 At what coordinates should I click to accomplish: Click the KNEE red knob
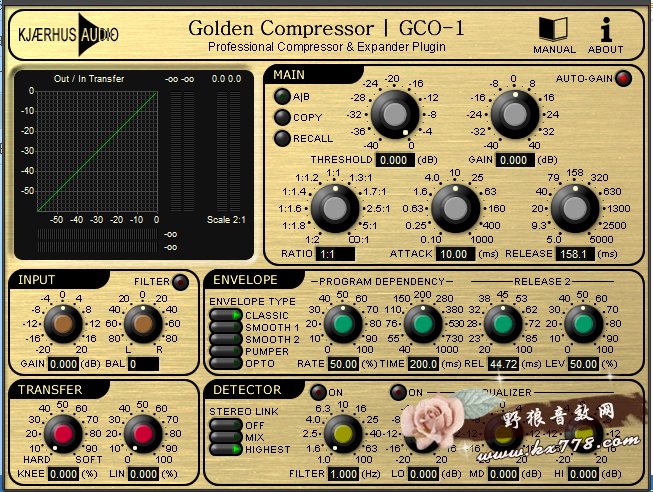(63, 434)
